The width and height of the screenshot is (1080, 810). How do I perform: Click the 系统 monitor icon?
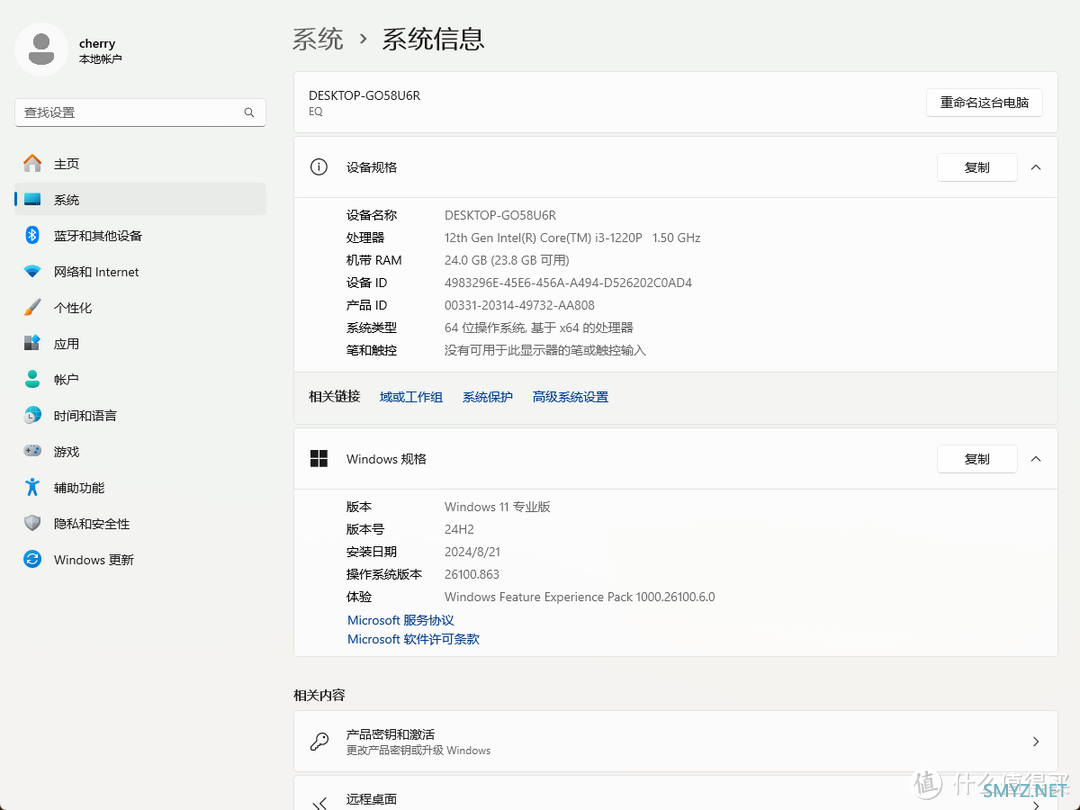coord(32,199)
